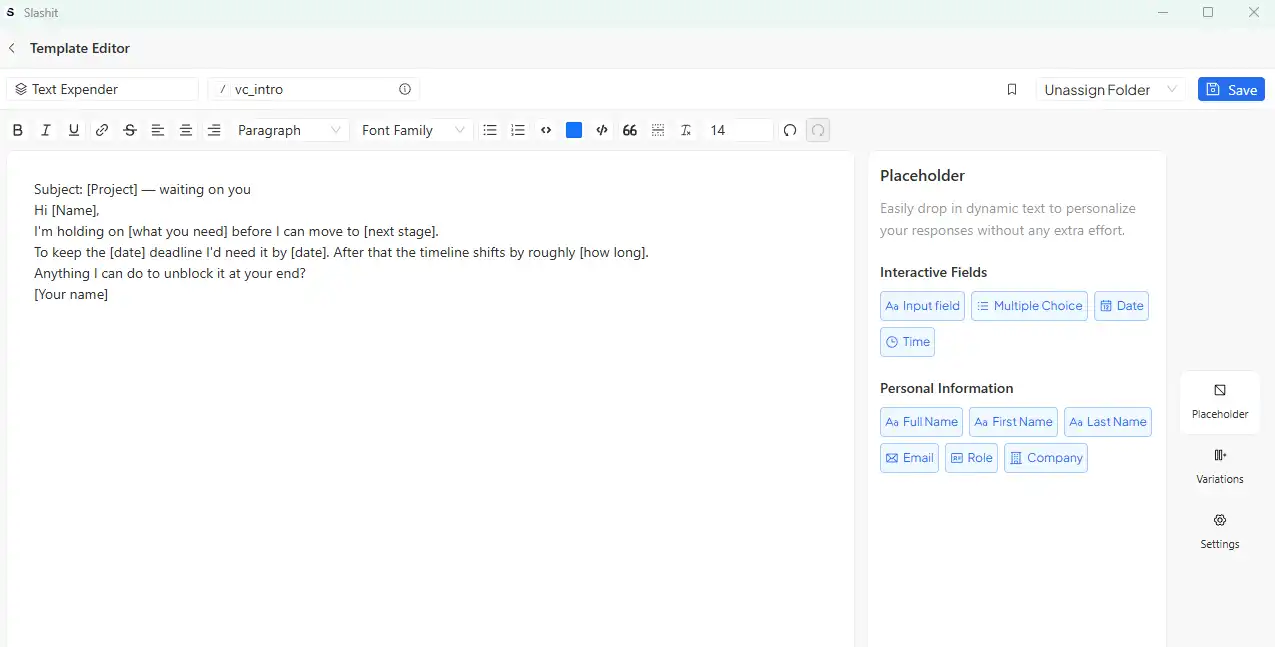1275x647 pixels.
Task: Insert a hyperlink with the link icon
Action: tap(102, 130)
